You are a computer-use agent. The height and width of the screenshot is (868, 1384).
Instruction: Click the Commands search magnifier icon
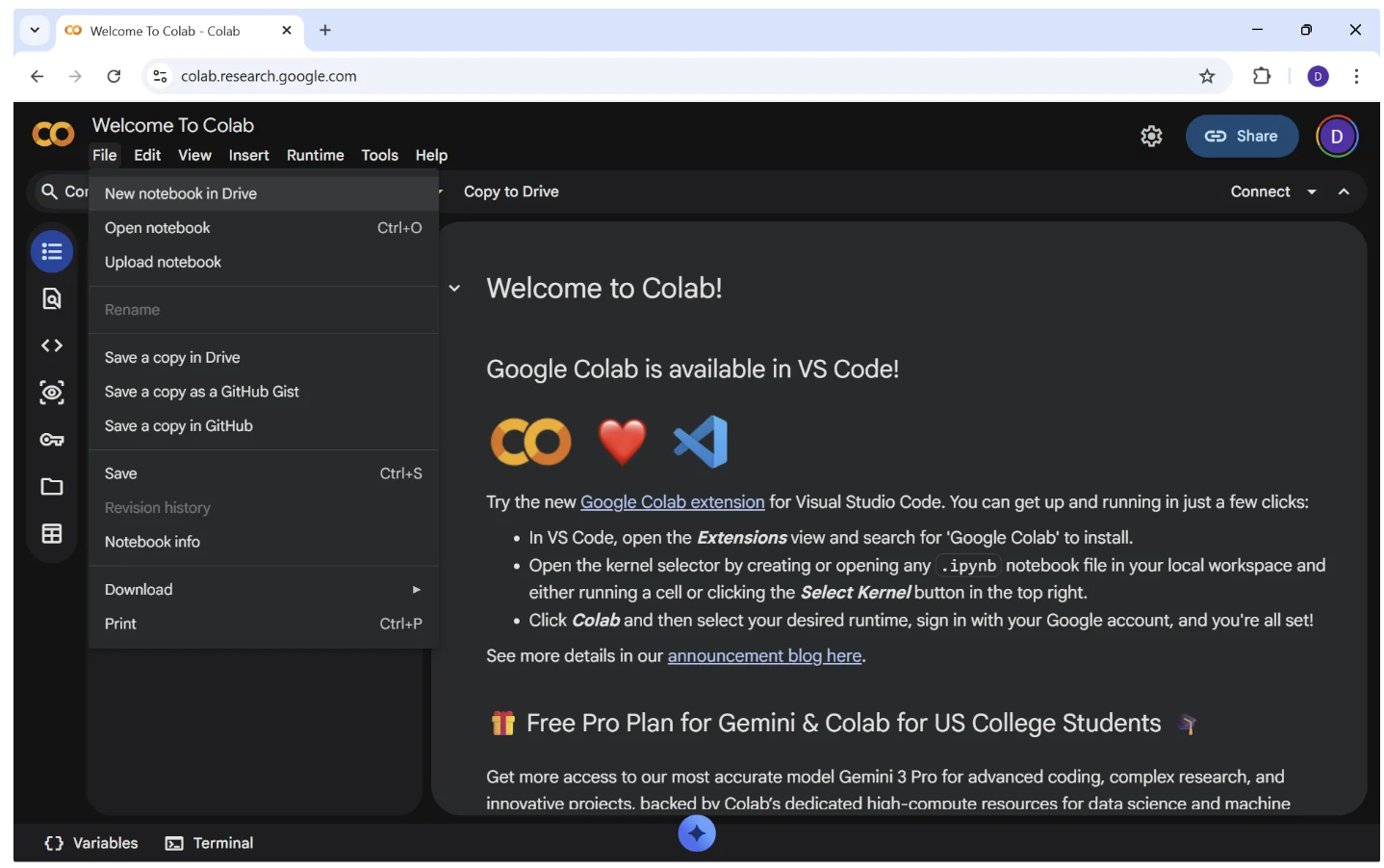click(x=49, y=191)
